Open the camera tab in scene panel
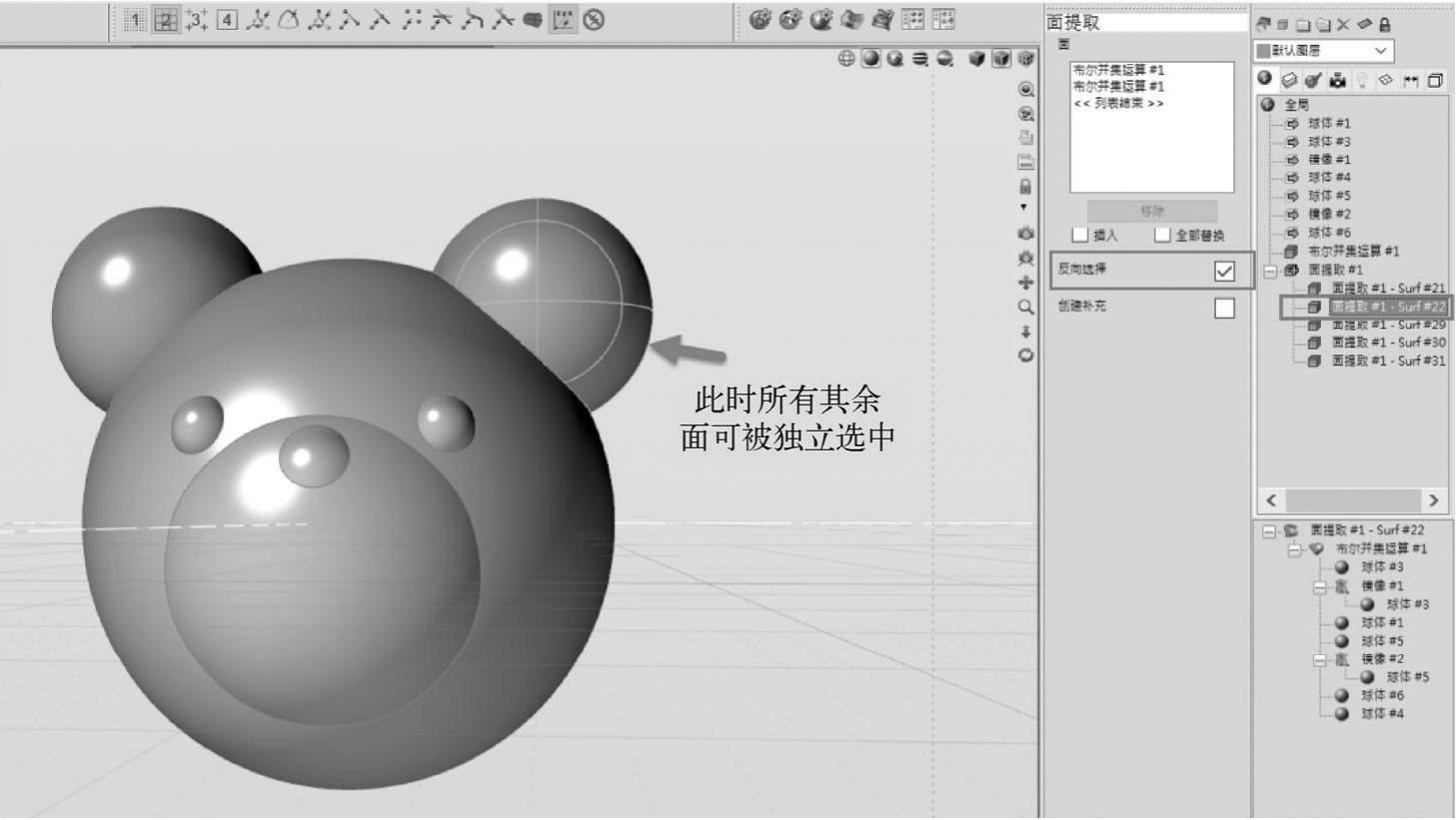This screenshot has width=1456, height=820. (1338, 80)
